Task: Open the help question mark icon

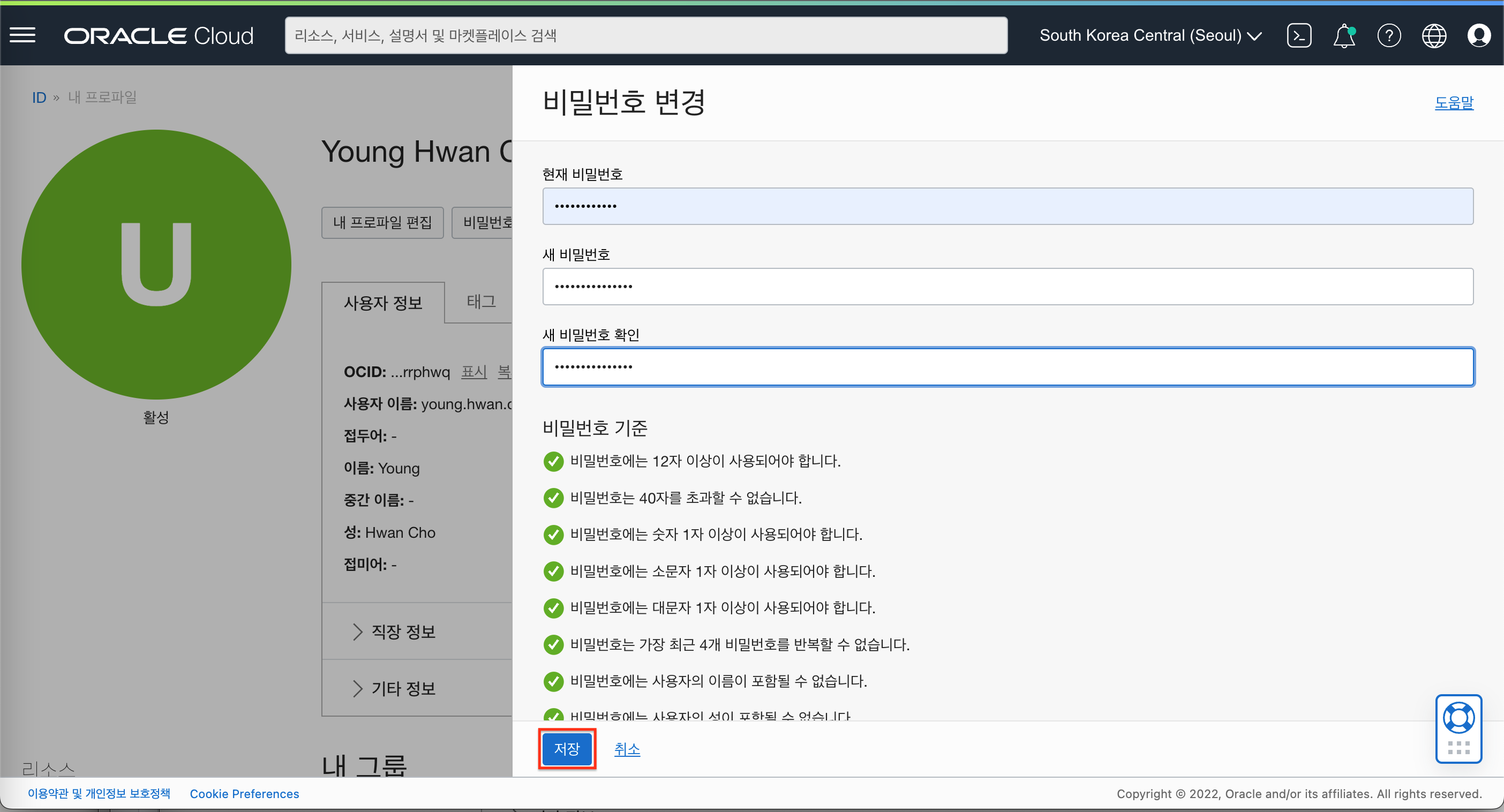Action: tap(1389, 35)
